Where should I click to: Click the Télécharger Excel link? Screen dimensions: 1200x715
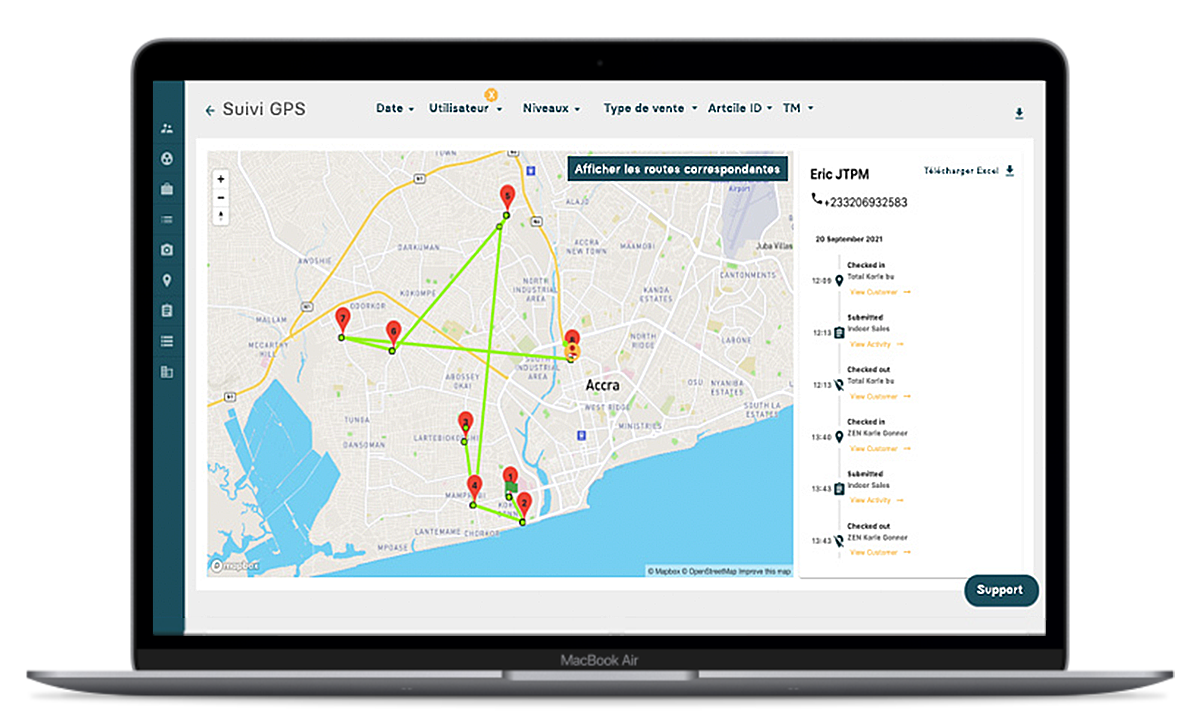coord(961,171)
